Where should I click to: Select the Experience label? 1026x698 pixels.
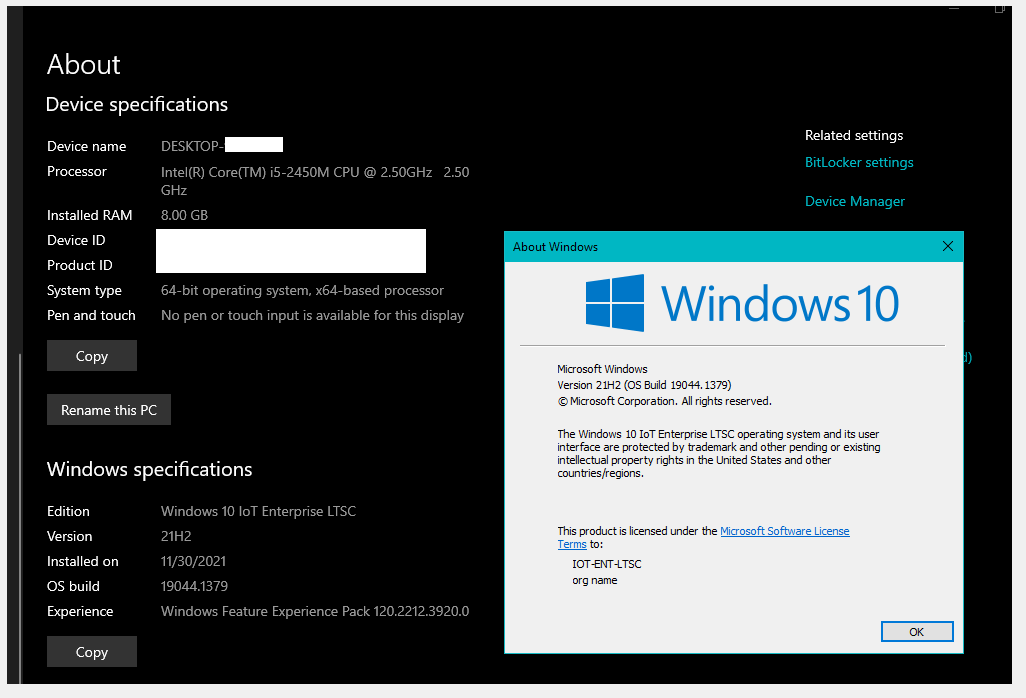pos(80,612)
